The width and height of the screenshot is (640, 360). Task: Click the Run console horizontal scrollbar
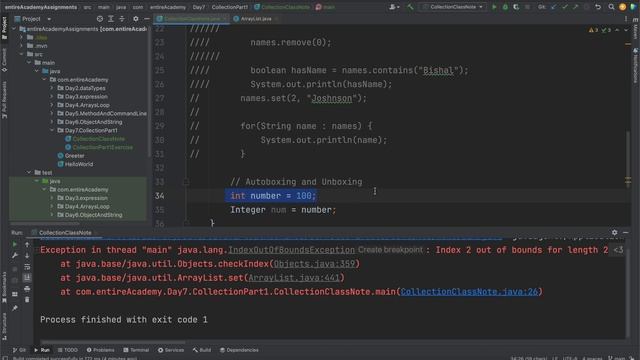click(113, 342)
